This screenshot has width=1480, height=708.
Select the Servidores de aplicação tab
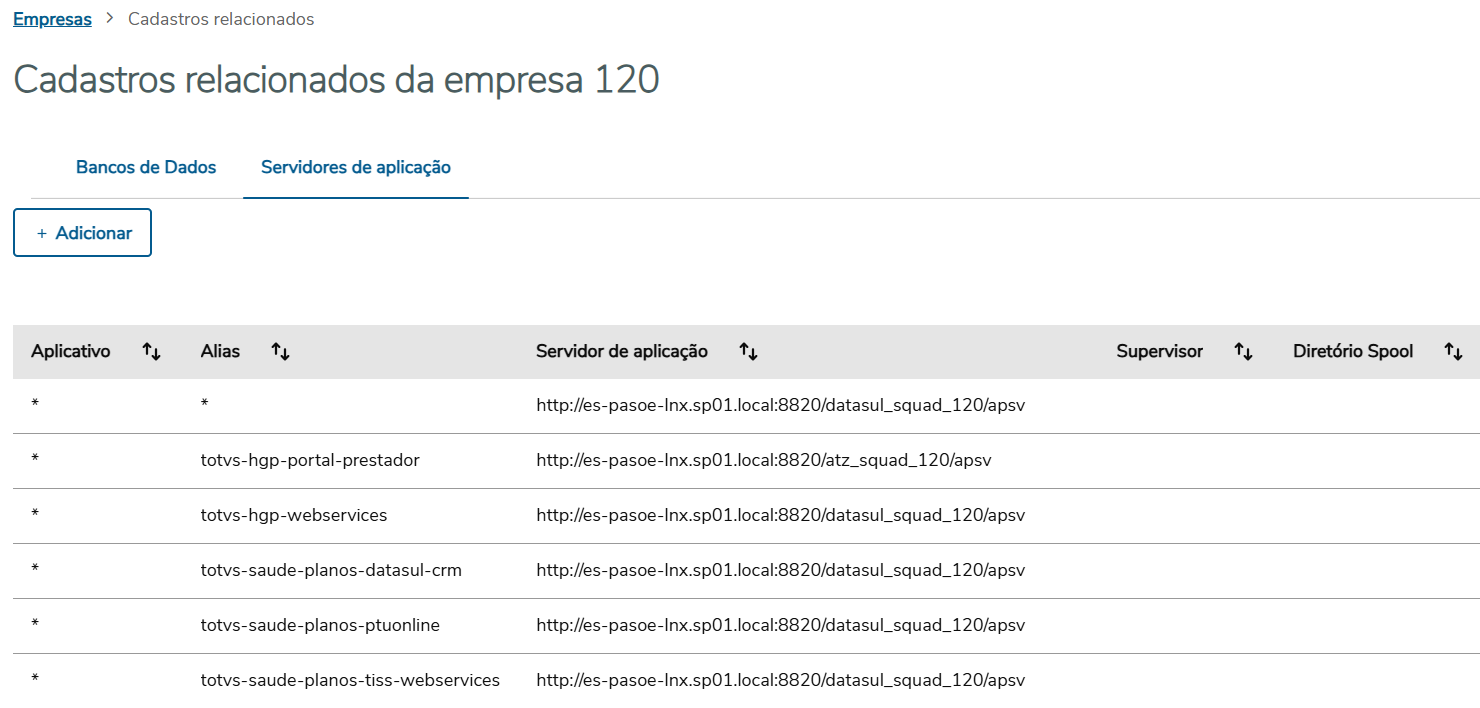point(355,167)
